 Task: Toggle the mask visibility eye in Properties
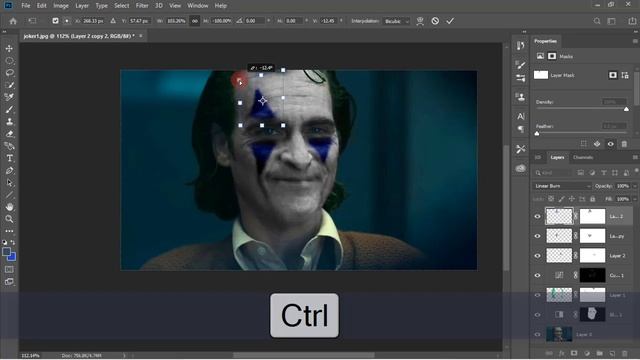pyautogui.click(x=611, y=144)
